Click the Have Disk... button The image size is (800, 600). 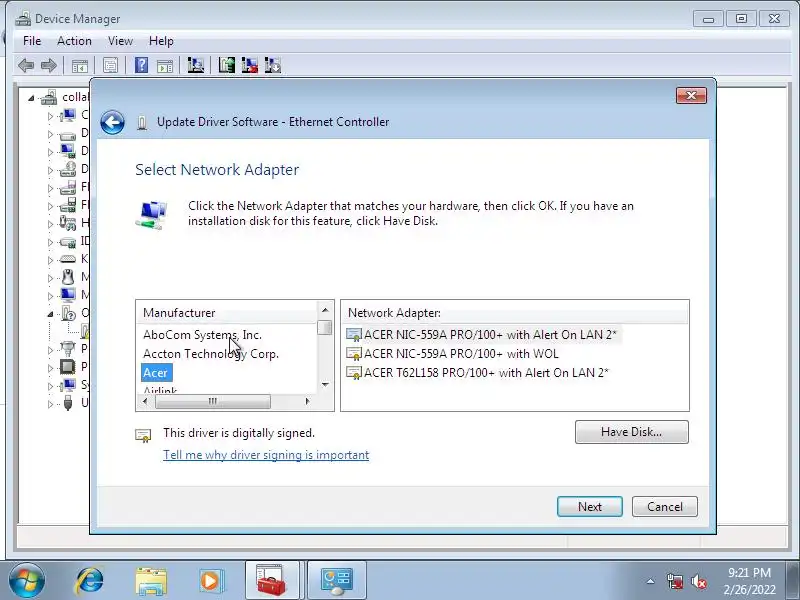[x=632, y=432]
